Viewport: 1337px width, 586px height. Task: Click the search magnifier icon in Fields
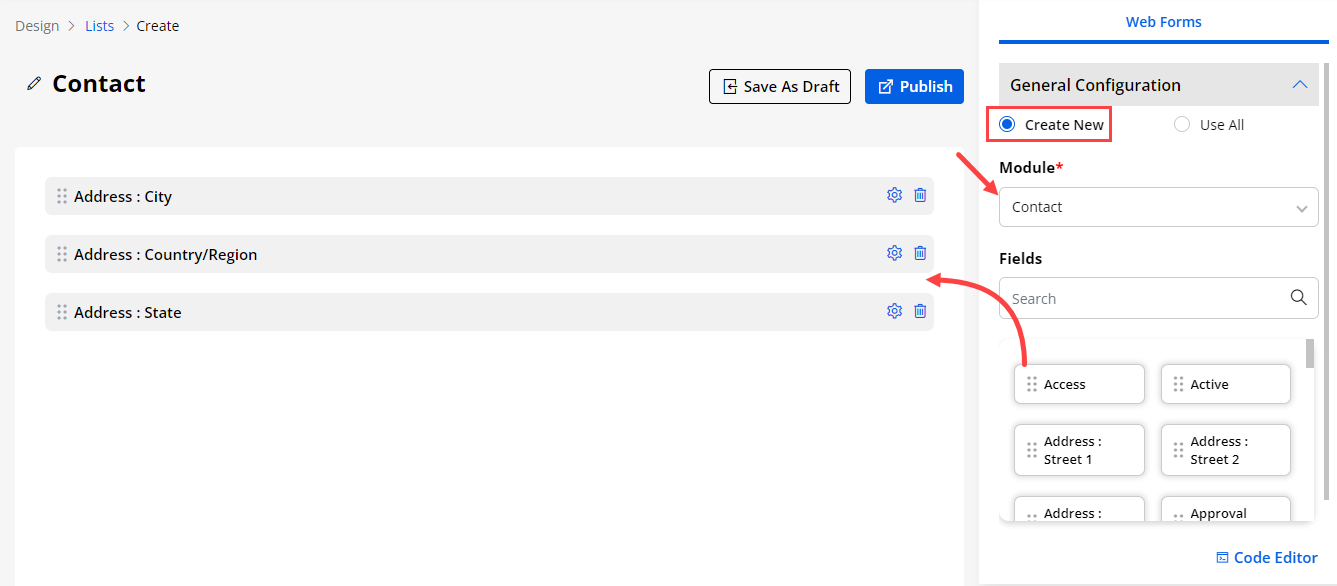coord(1298,298)
